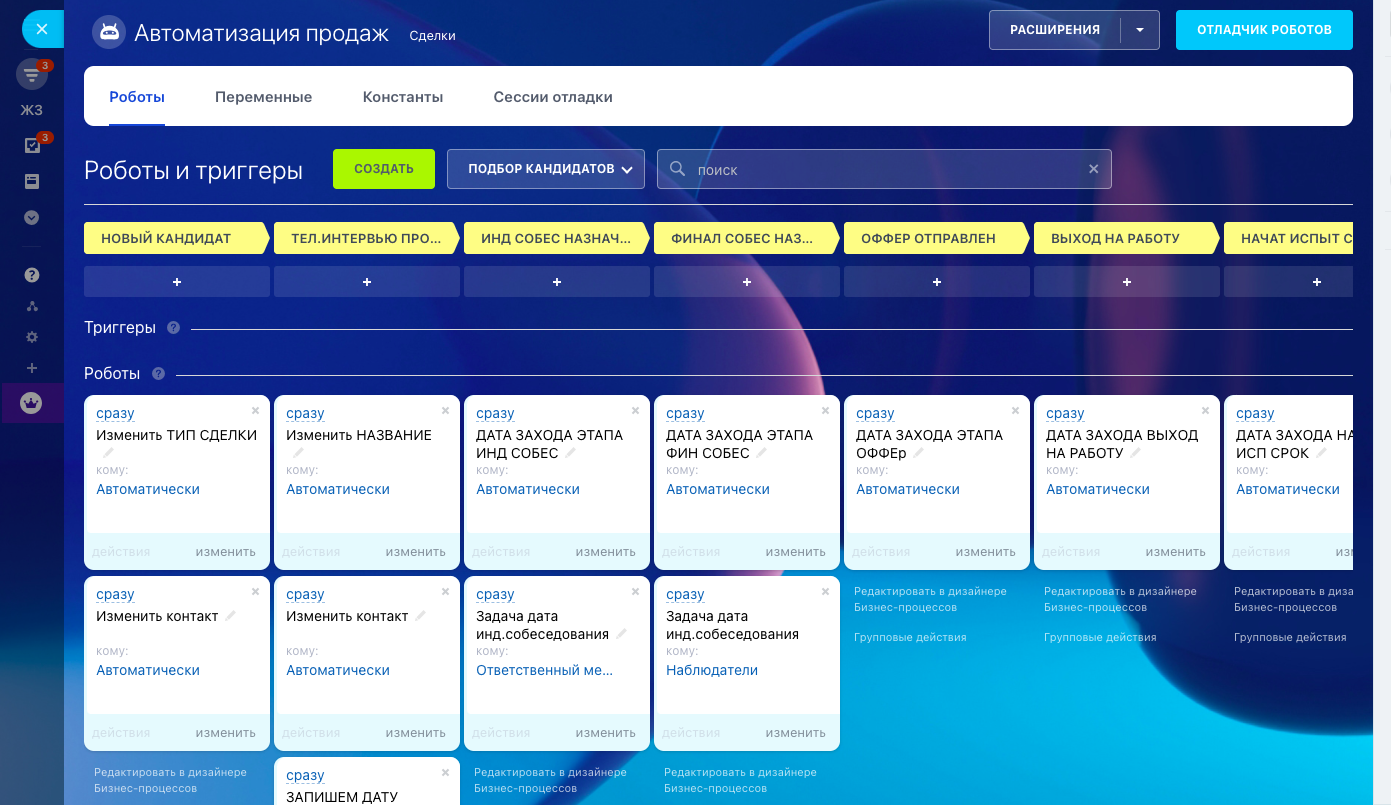Click the help icon next to Триггеры
The height and width of the screenshot is (805, 1391).
coord(174,328)
